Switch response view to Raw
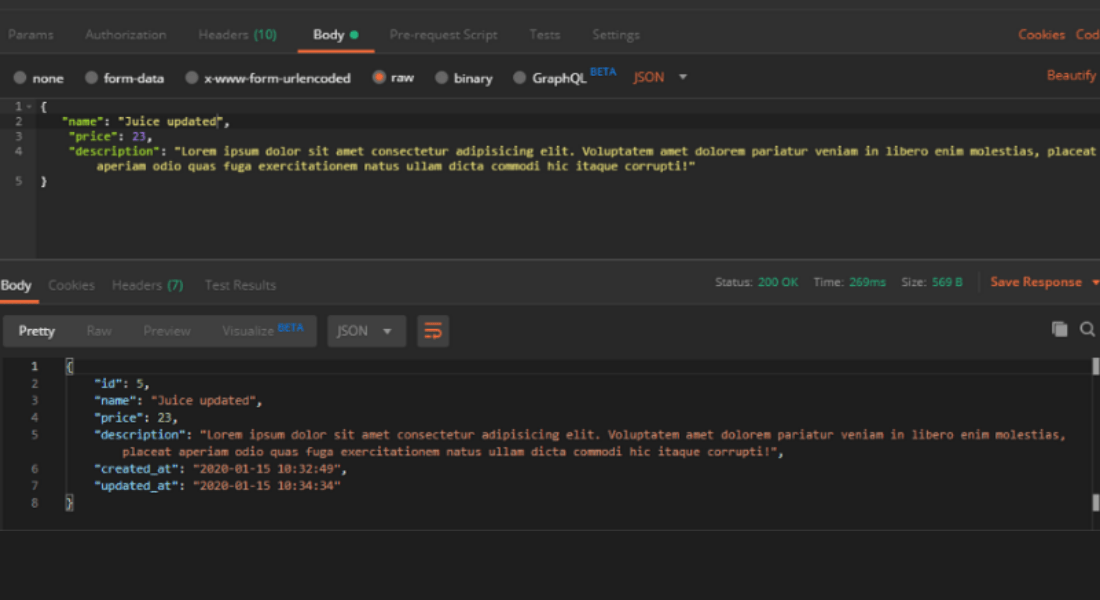 pyautogui.click(x=99, y=331)
